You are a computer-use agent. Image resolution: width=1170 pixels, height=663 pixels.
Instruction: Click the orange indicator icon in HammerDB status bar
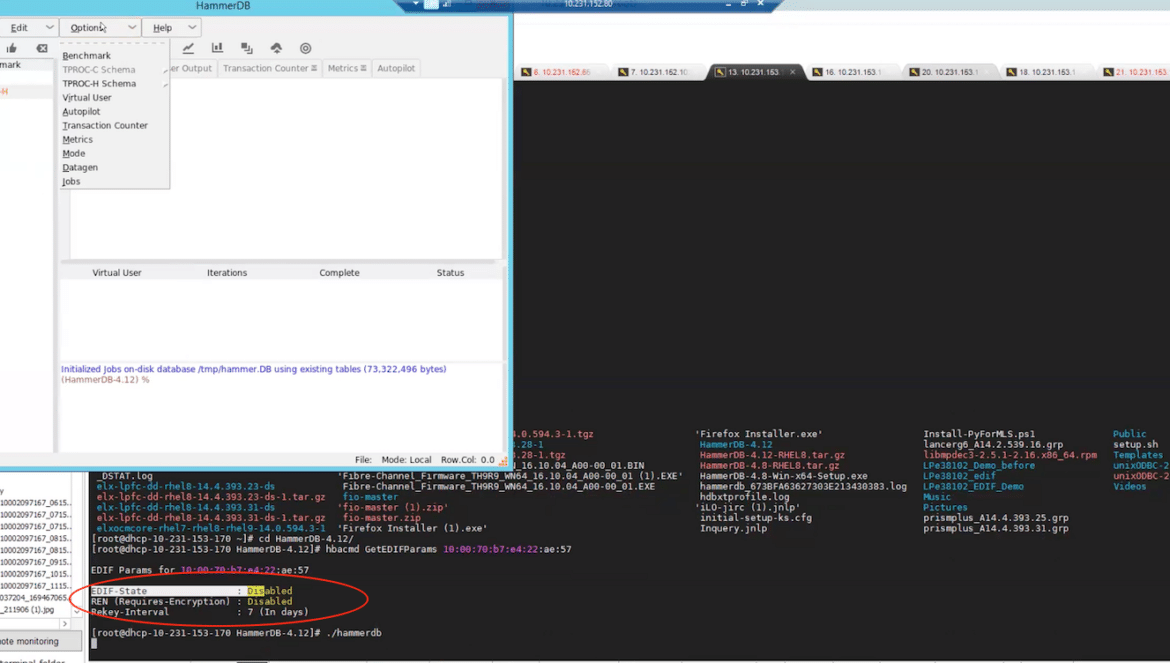pos(503,460)
